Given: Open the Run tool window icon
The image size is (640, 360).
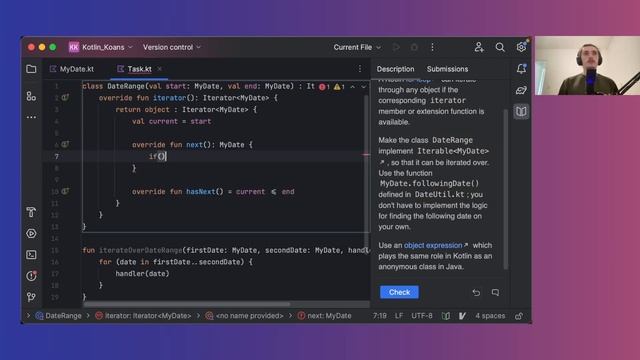Looking at the screenshot, I should click(31, 233).
